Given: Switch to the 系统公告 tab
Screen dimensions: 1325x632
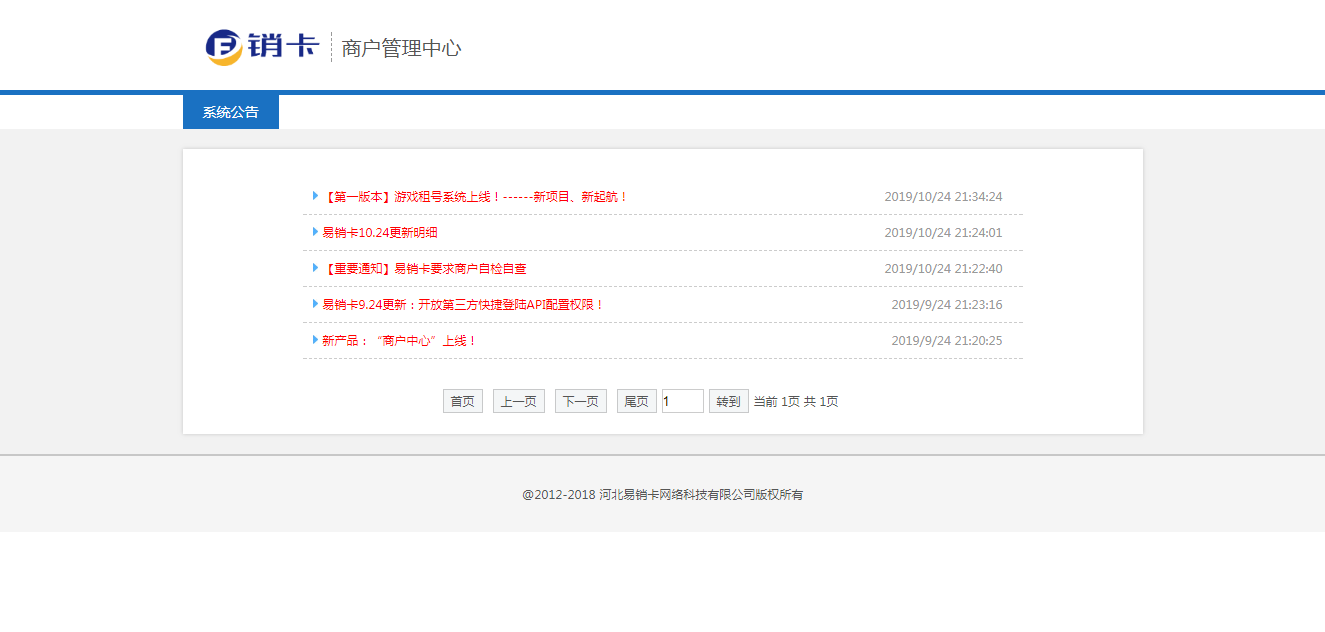Looking at the screenshot, I should (230, 112).
